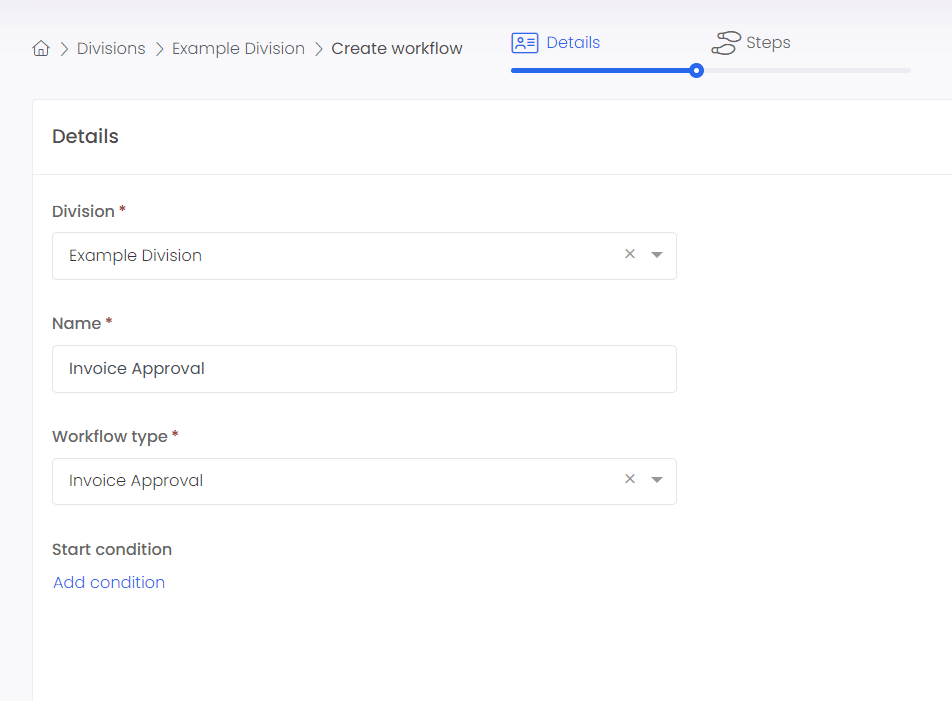The height and width of the screenshot is (701, 952).
Task: Click the Add condition link
Action: (x=109, y=582)
